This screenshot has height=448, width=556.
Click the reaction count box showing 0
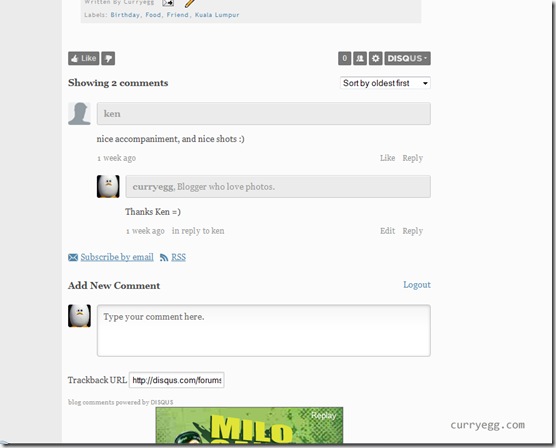[x=345, y=59]
